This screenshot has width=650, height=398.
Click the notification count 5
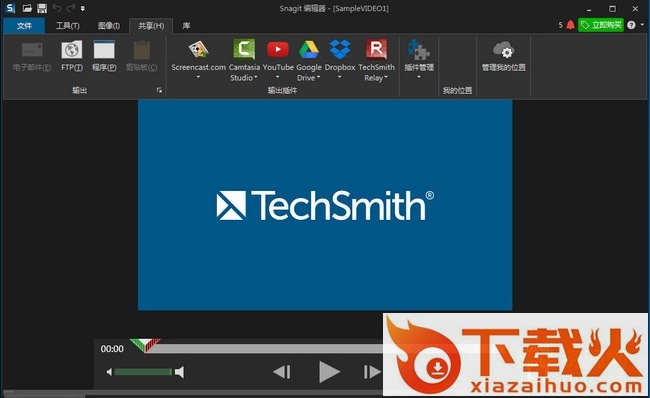[560, 25]
